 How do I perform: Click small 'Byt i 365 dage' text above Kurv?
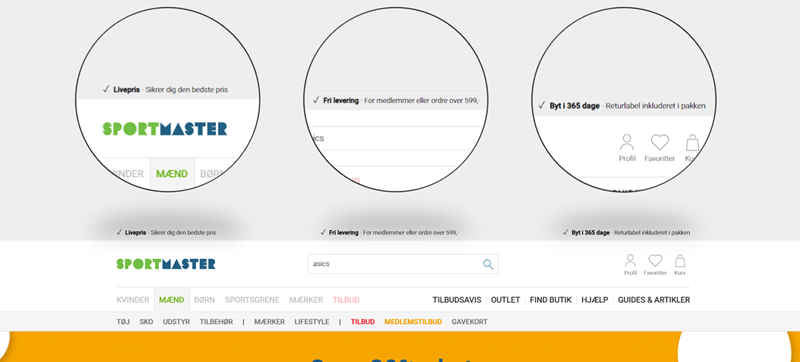click(x=590, y=232)
